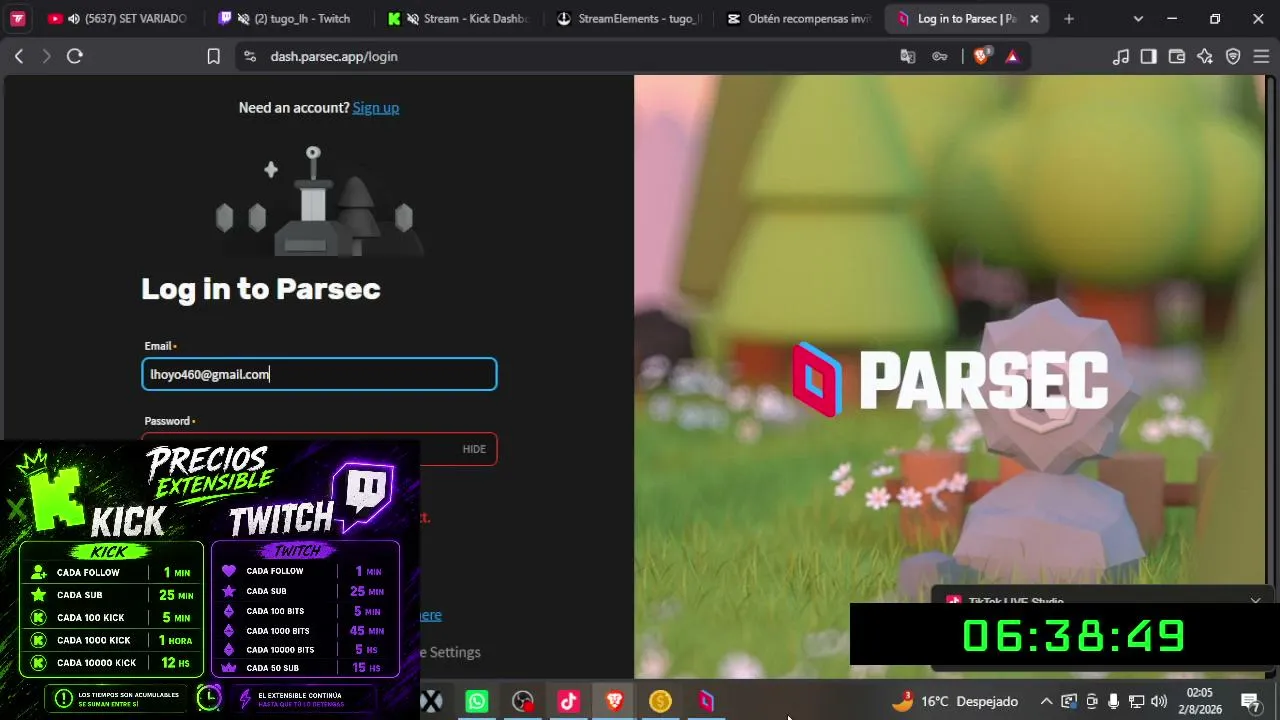Open the saved passwords key icon
Image resolution: width=1280 pixels, height=720 pixels.
coord(940,57)
